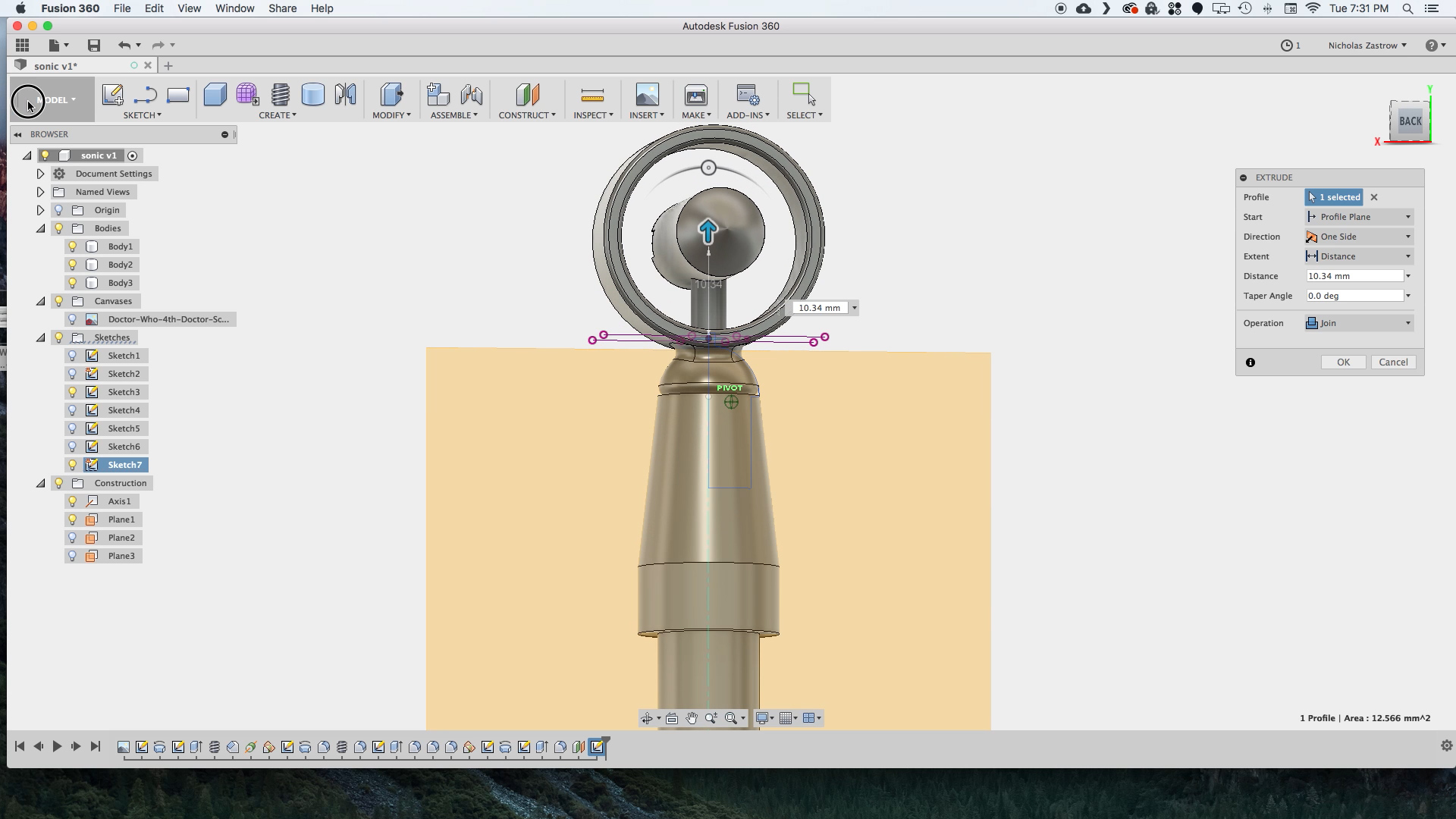Open the Edit menu
Screen dimensions: 1456x819
click(154, 8)
